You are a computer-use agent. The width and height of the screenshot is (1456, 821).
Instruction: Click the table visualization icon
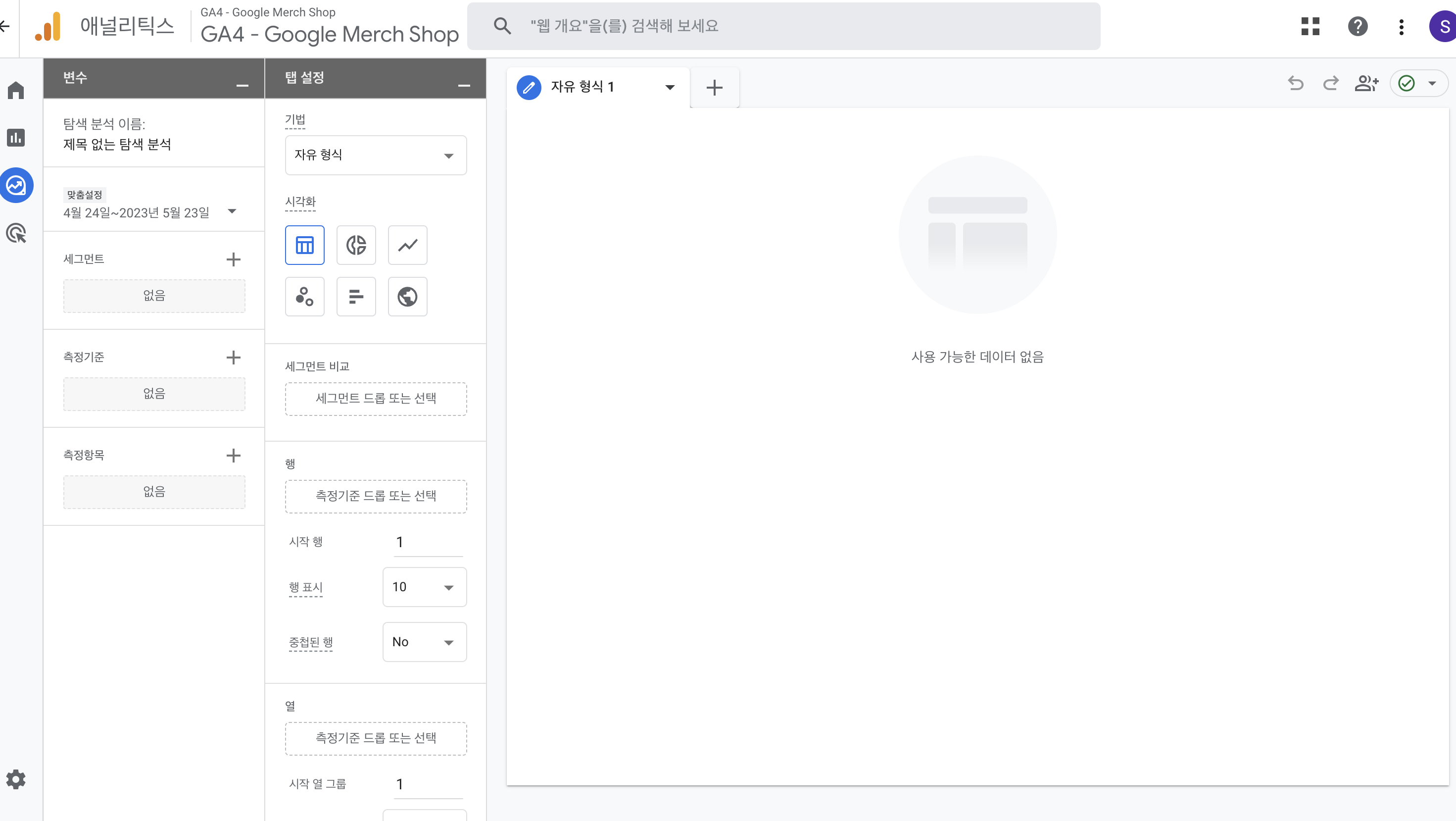[x=305, y=245]
